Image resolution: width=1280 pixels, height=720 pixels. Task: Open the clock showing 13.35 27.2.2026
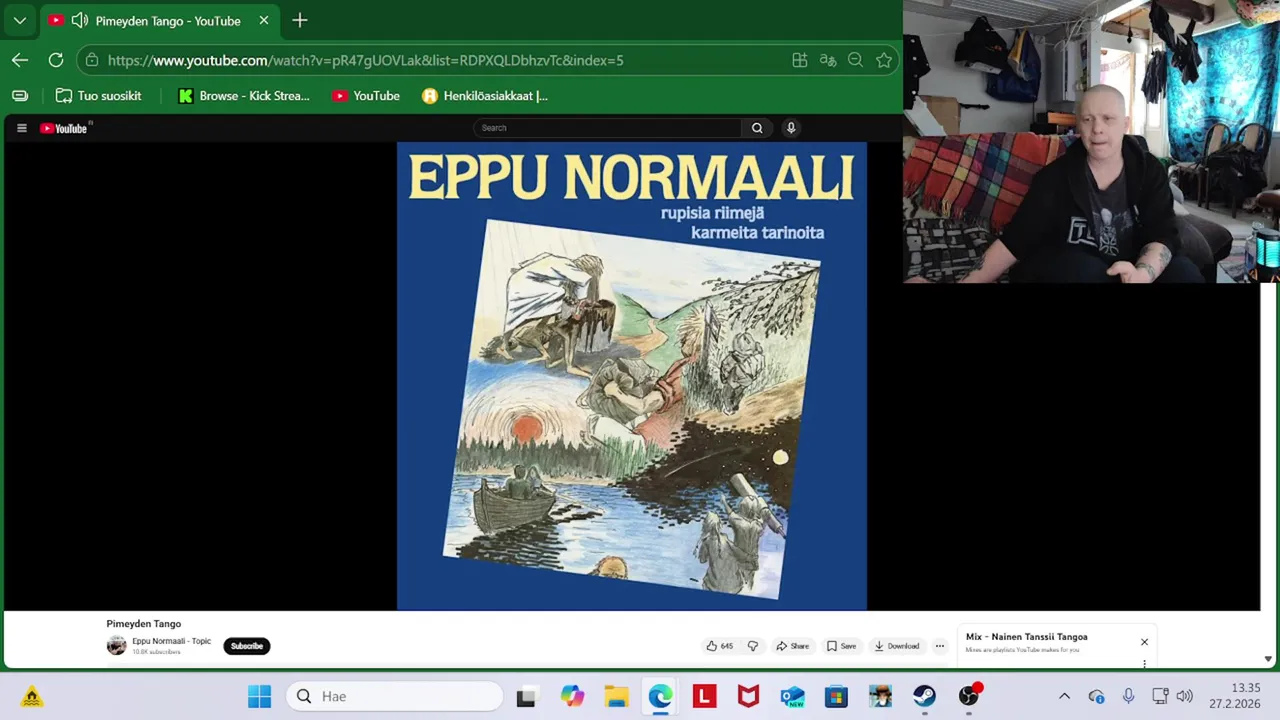(x=1235, y=696)
